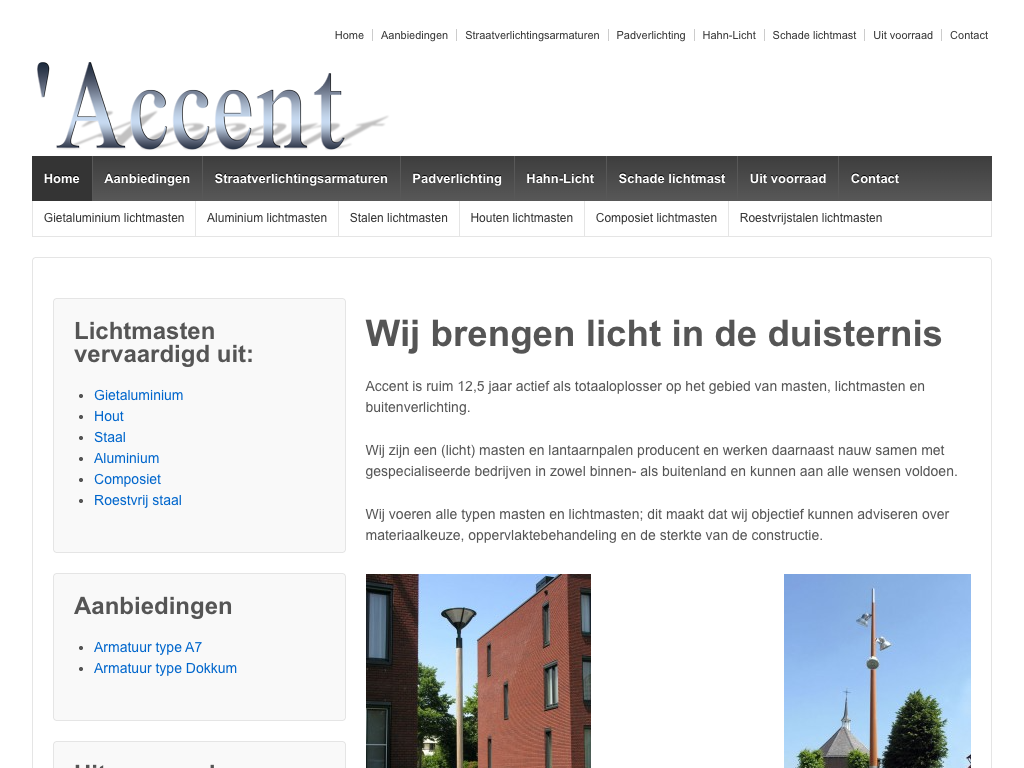Go to Padverlichting in main menu bar
The image size is (1024, 768).
[x=457, y=179]
